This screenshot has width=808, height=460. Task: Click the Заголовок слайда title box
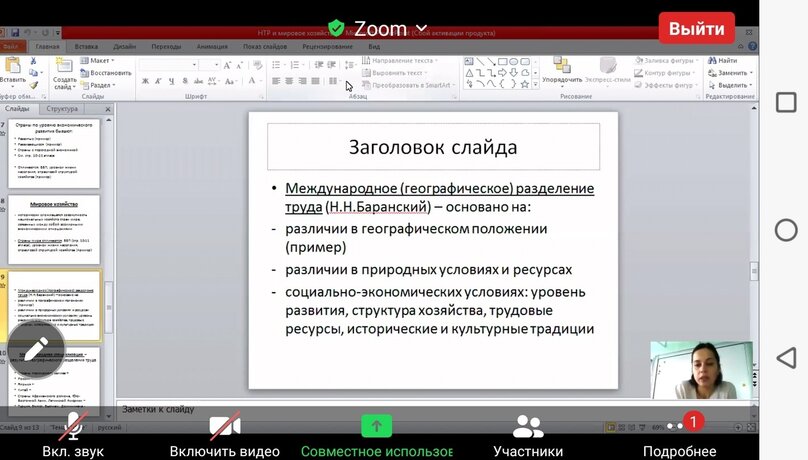click(432, 147)
